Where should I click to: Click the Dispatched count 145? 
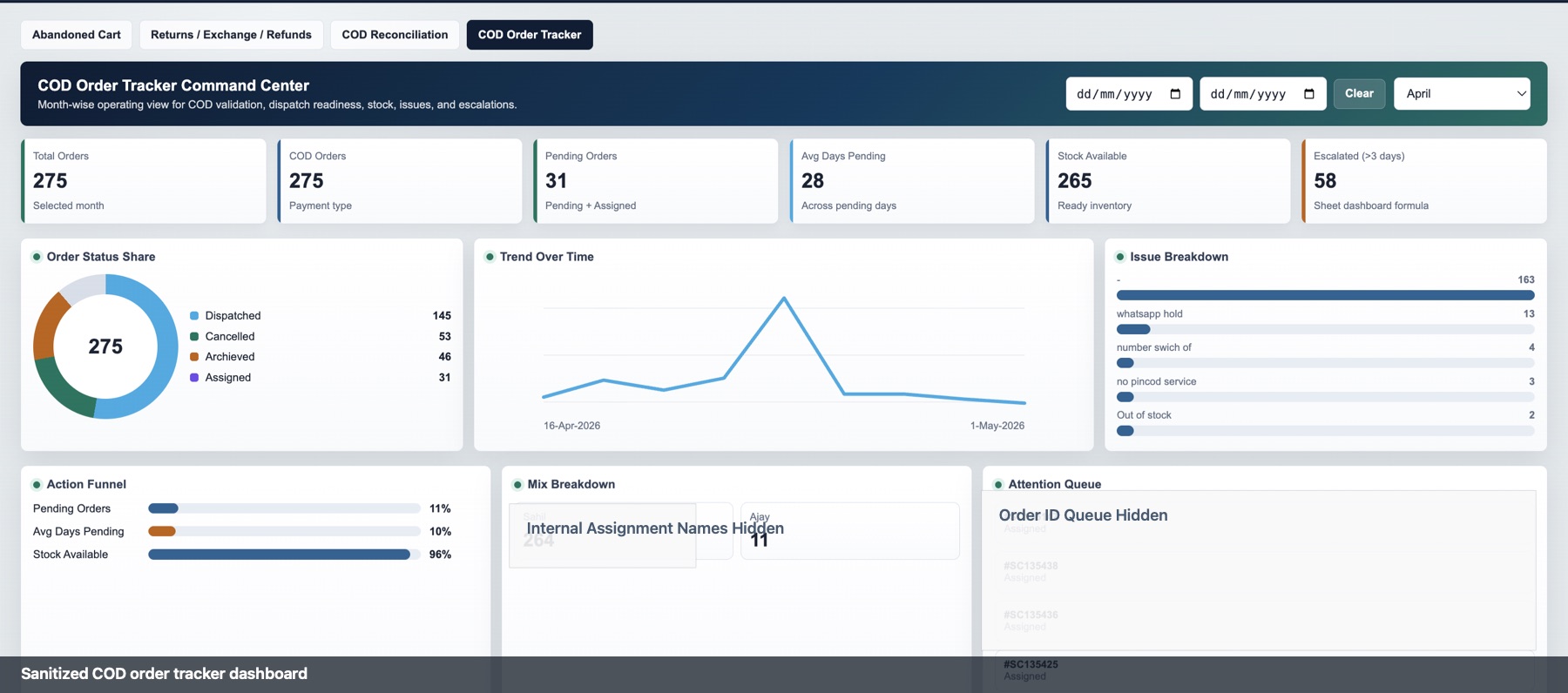(x=442, y=316)
